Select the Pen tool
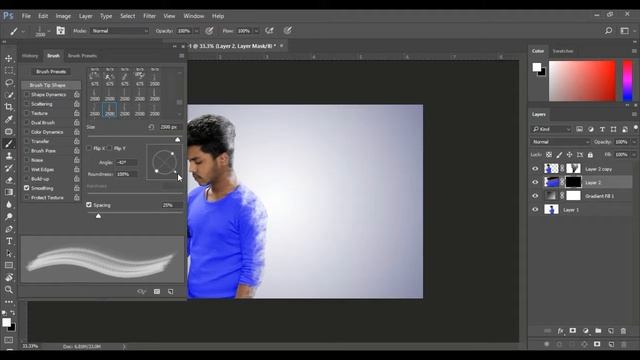640x360 pixels. (9, 229)
